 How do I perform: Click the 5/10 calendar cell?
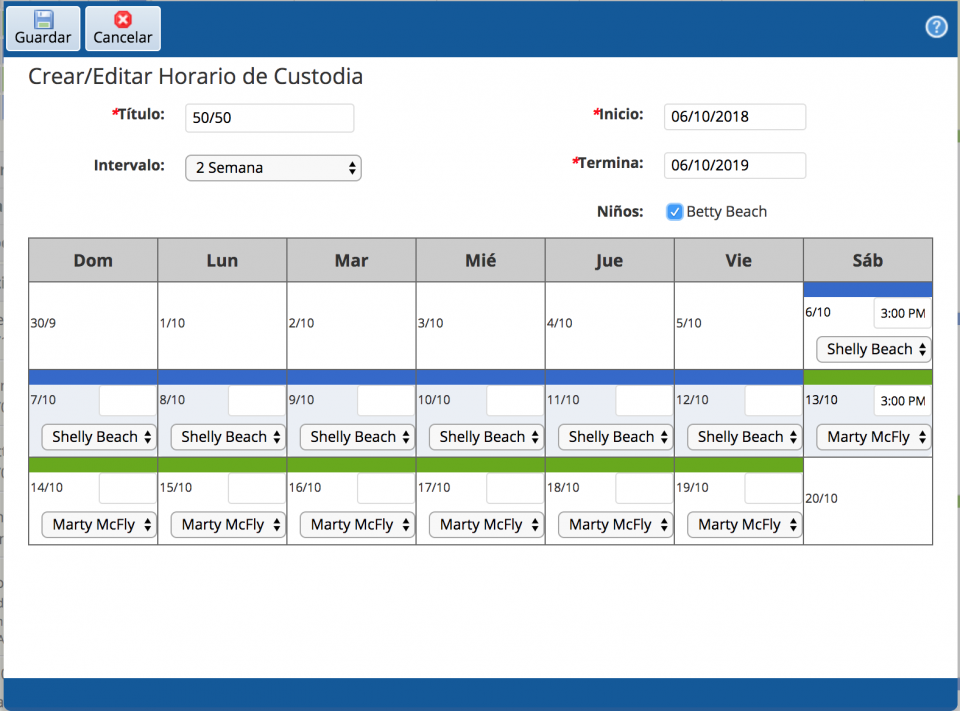(x=739, y=325)
